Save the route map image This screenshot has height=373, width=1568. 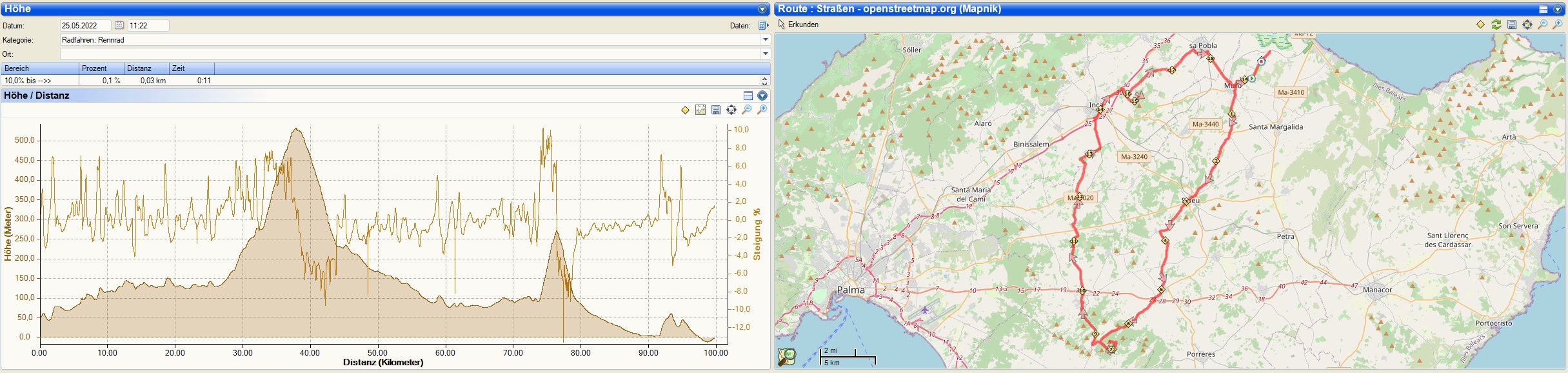(x=1512, y=25)
